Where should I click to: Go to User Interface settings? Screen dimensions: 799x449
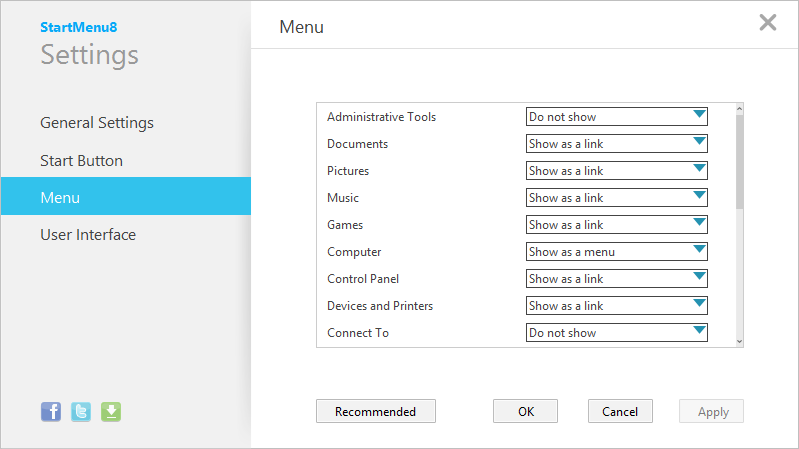(88, 235)
